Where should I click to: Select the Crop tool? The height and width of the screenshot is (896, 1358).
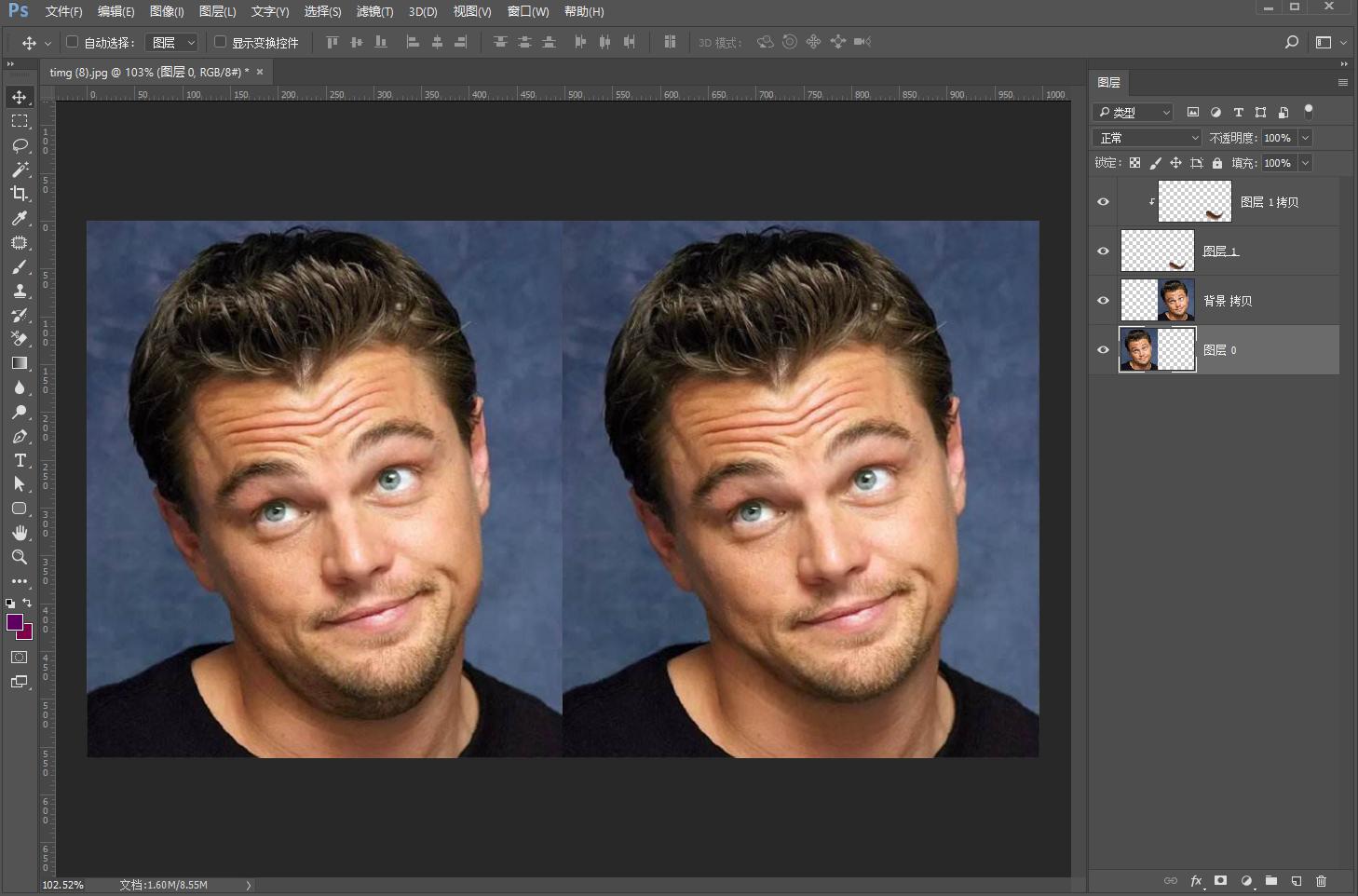(19, 194)
